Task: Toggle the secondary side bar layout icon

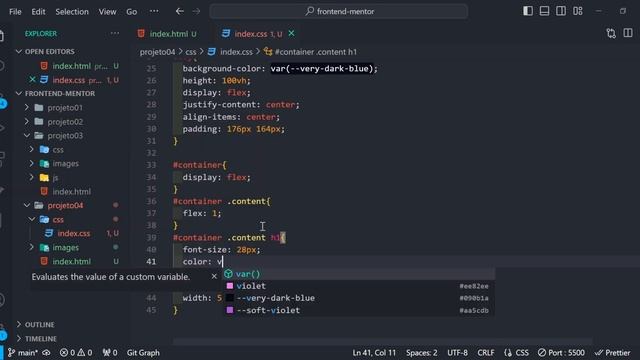Action: tap(561, 11)
